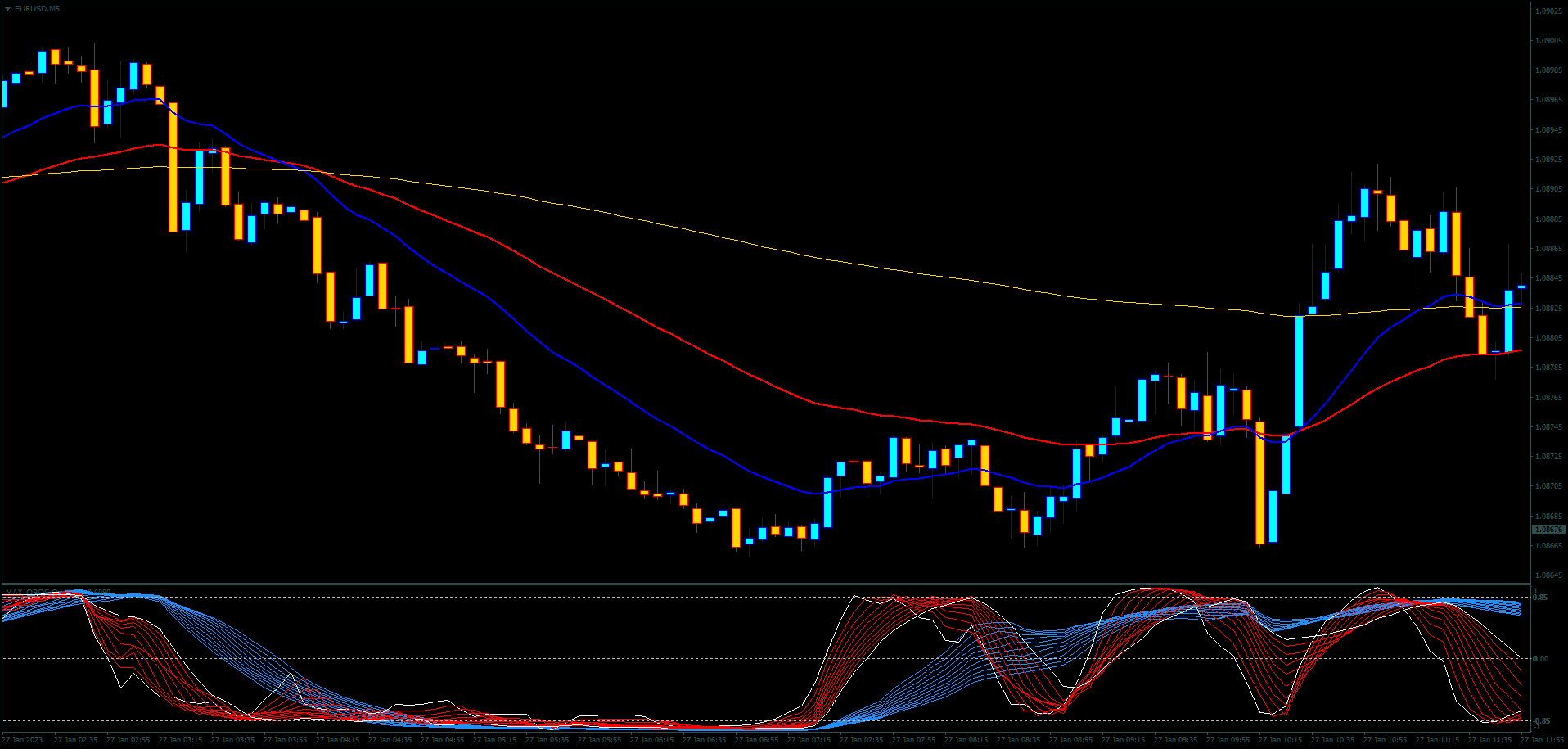Screen dimensions: 1568x749
Task: Click the 1.08705 price scale label
Action: [1548, 486]
